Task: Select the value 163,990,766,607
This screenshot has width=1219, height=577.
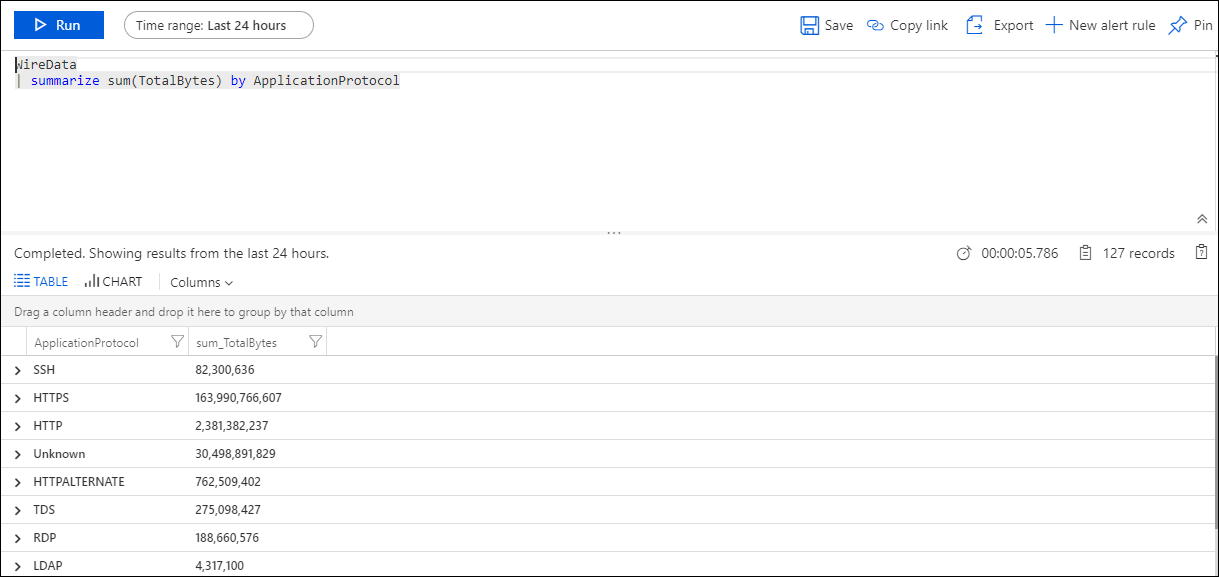Action: point(238,398)
